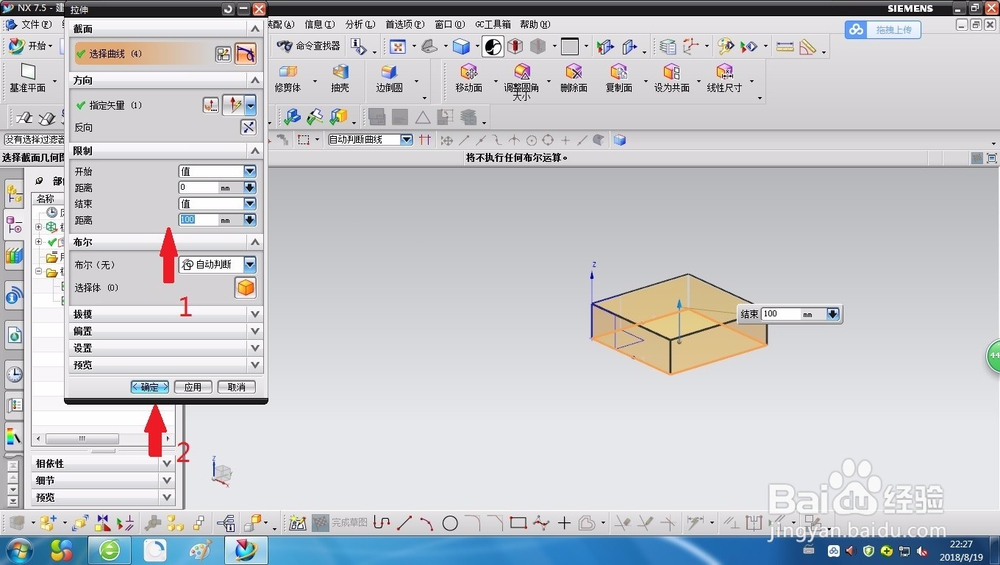Viewport: 1000px width, 565px height.
Task: Open the Vector Dialog icon beside 指定矢量
Action: tap(210, 105)
